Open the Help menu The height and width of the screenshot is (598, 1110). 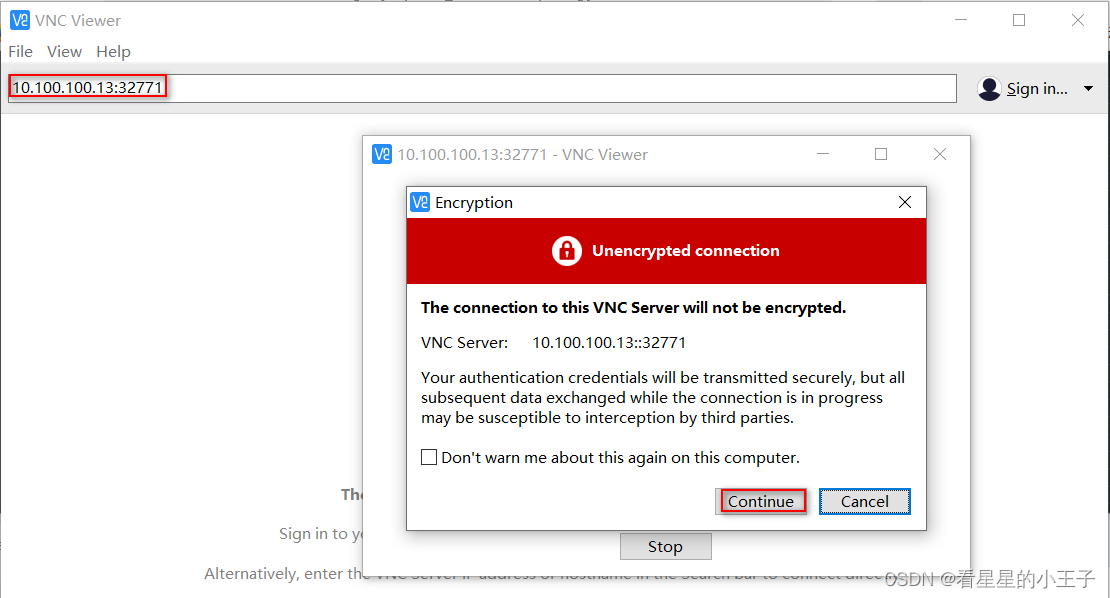(x=113, y=52)
